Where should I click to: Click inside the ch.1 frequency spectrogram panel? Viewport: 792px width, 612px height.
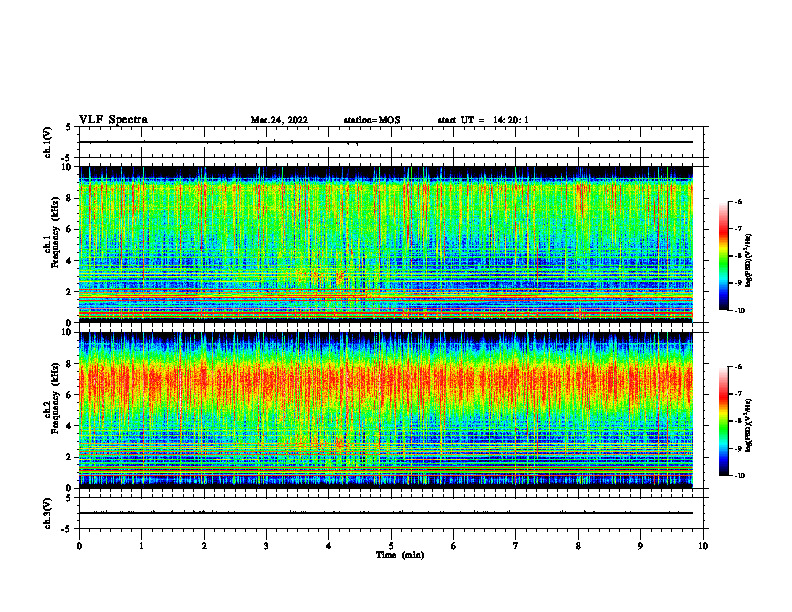click(x=386, y=244)
